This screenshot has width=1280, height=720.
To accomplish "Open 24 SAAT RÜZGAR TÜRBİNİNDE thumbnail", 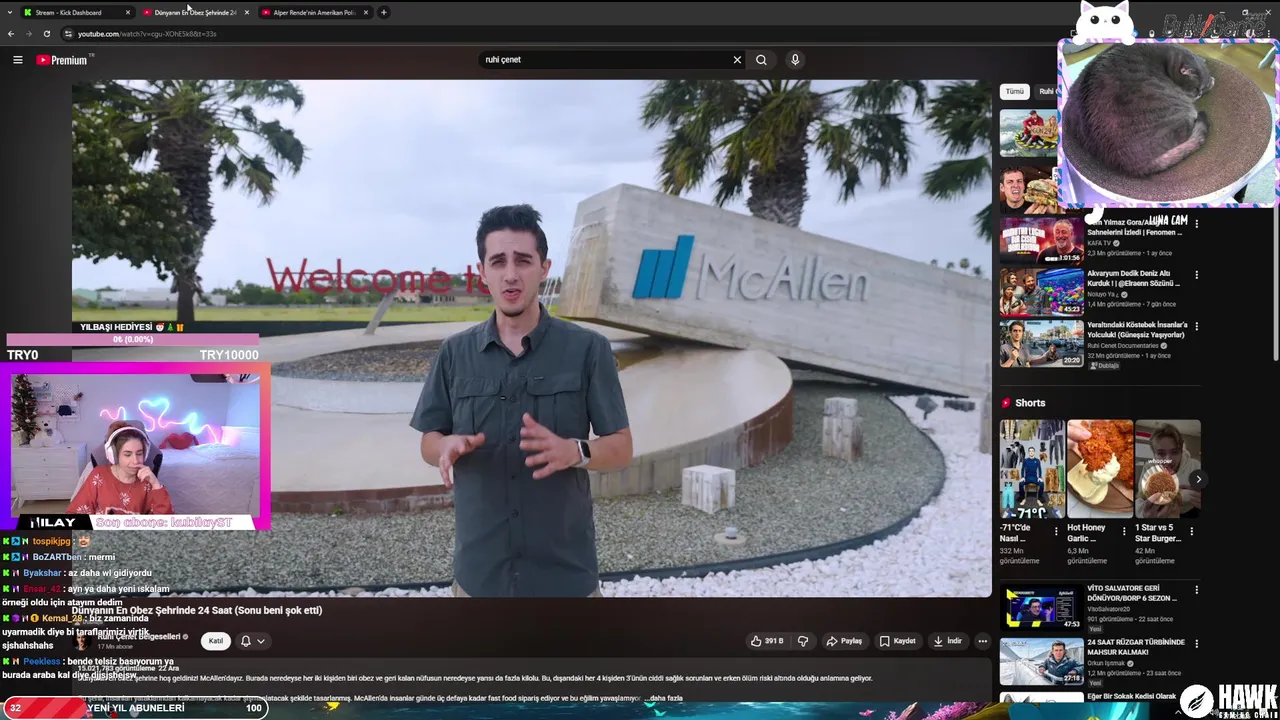I will 1041,660.
